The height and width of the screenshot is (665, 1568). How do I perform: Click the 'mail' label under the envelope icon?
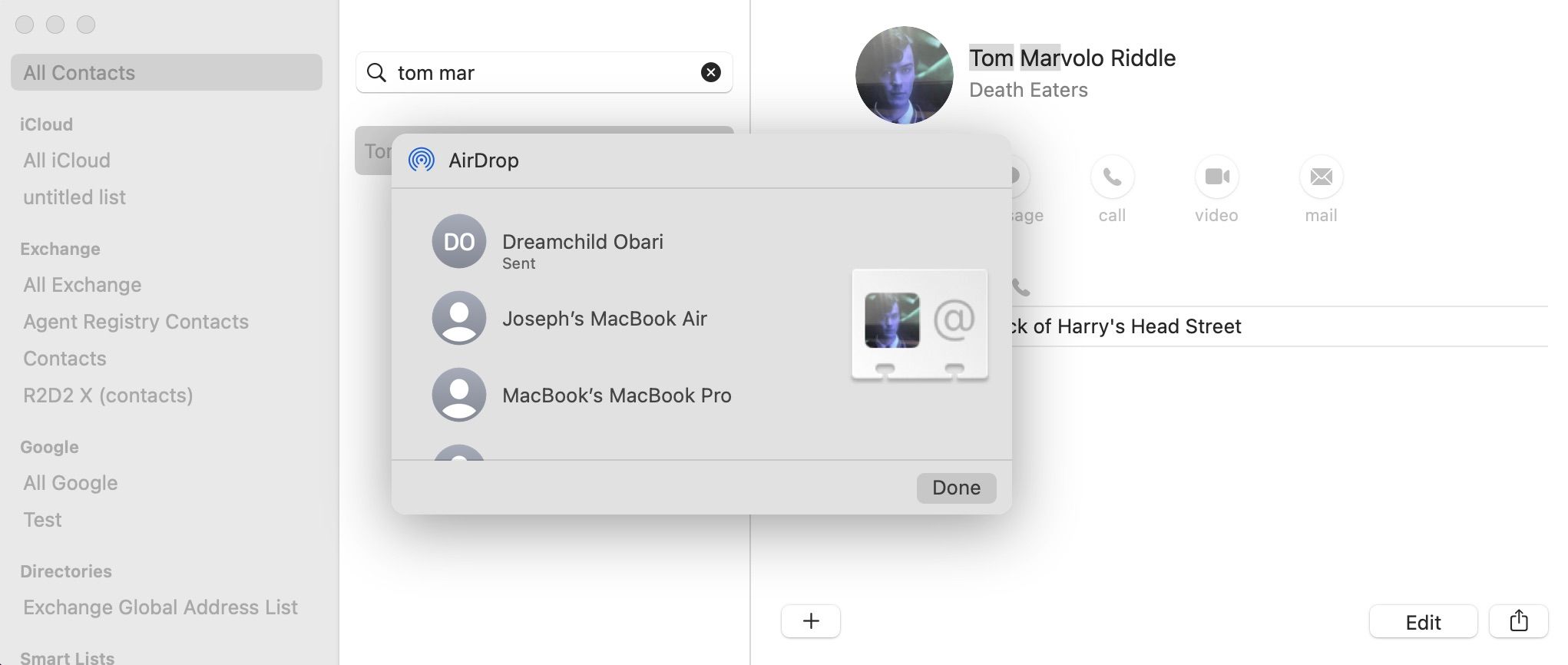[1321, 215]
